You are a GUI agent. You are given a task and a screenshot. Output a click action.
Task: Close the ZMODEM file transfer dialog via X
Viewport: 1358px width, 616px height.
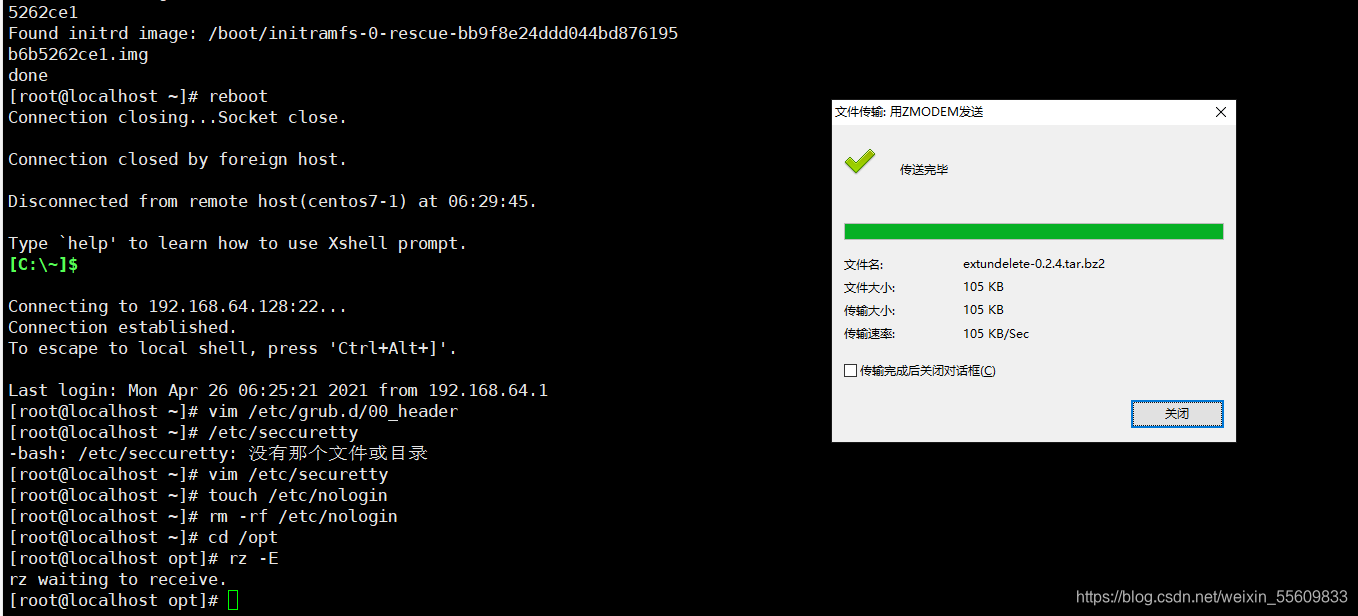pyautogui.click(x=1220, y=112)
